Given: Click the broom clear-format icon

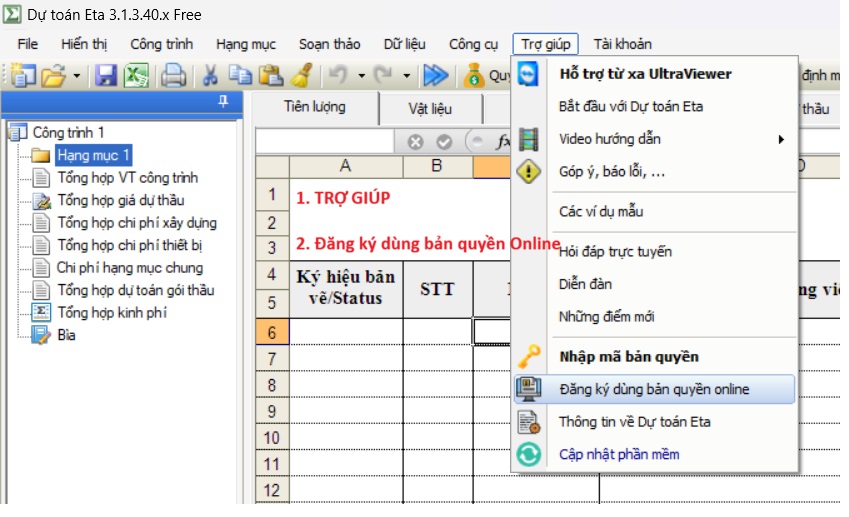Looking at the screenshot, I should click(x=302, y=75).
